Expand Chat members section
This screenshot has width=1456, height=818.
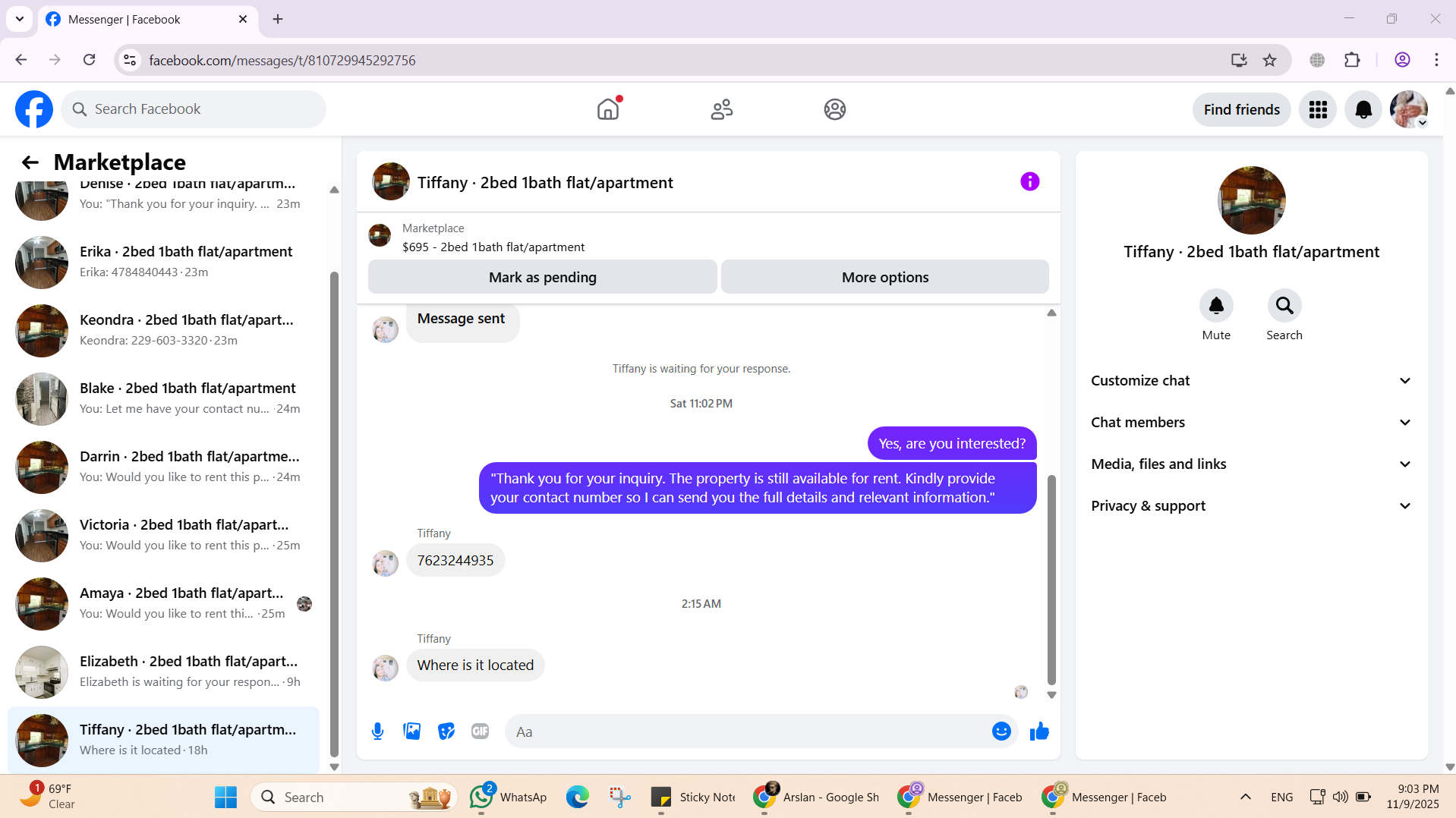(x=1251, y=423)
